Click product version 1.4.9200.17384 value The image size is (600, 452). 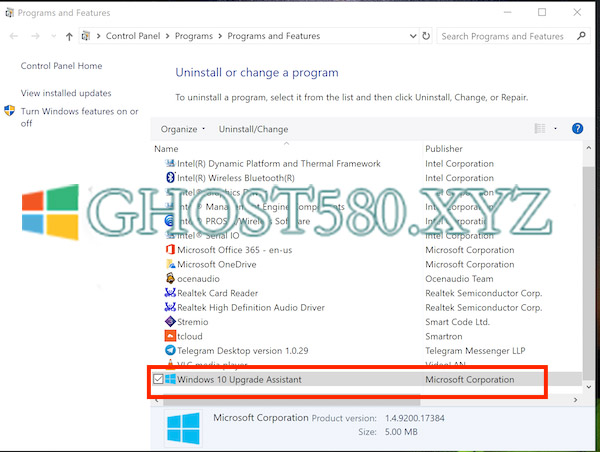click(x=415, y=418)
